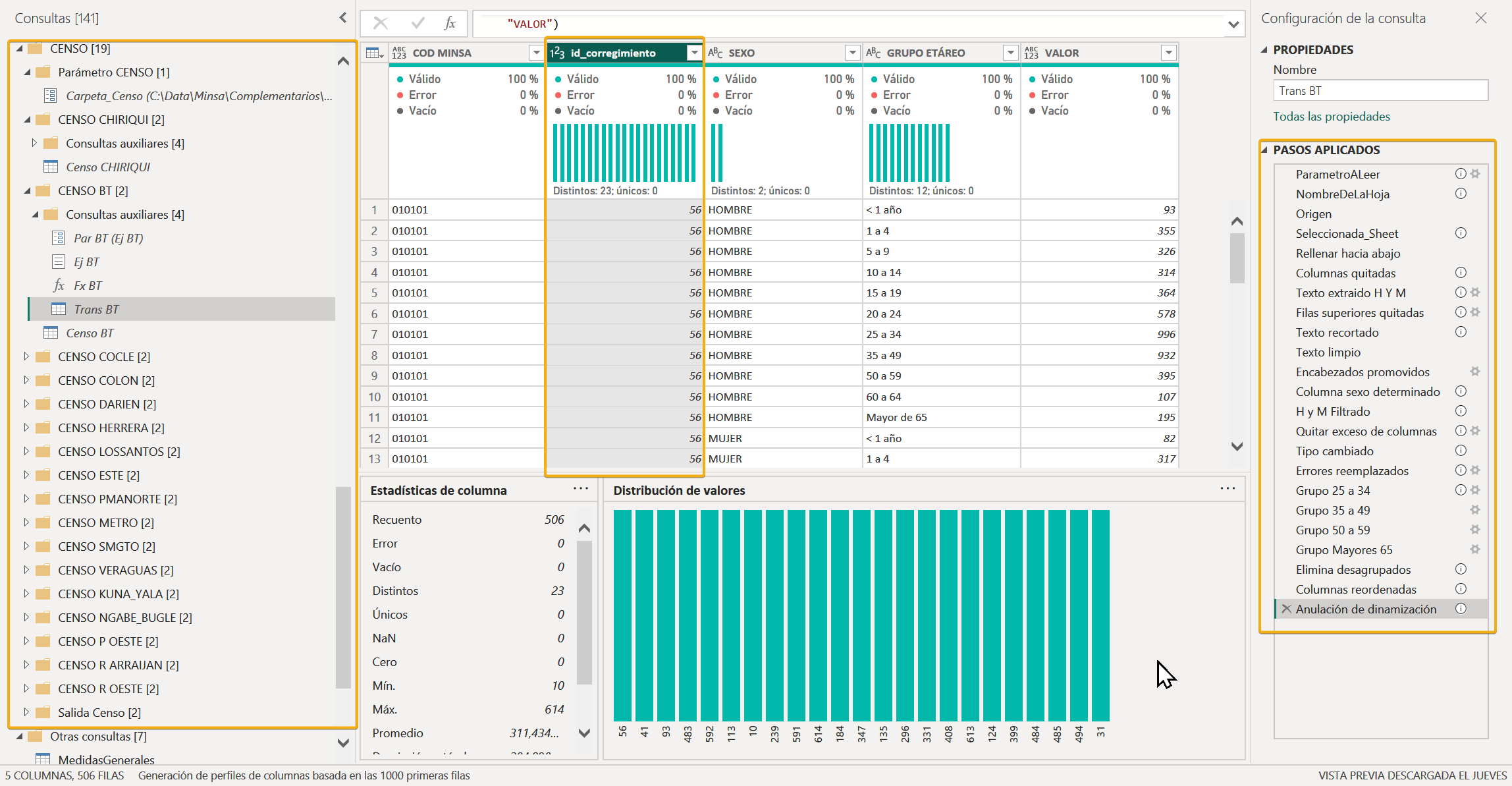1512x786 pixels.
Task: Open COD MINSA column filter dropdown
Action: click(536, 53)
